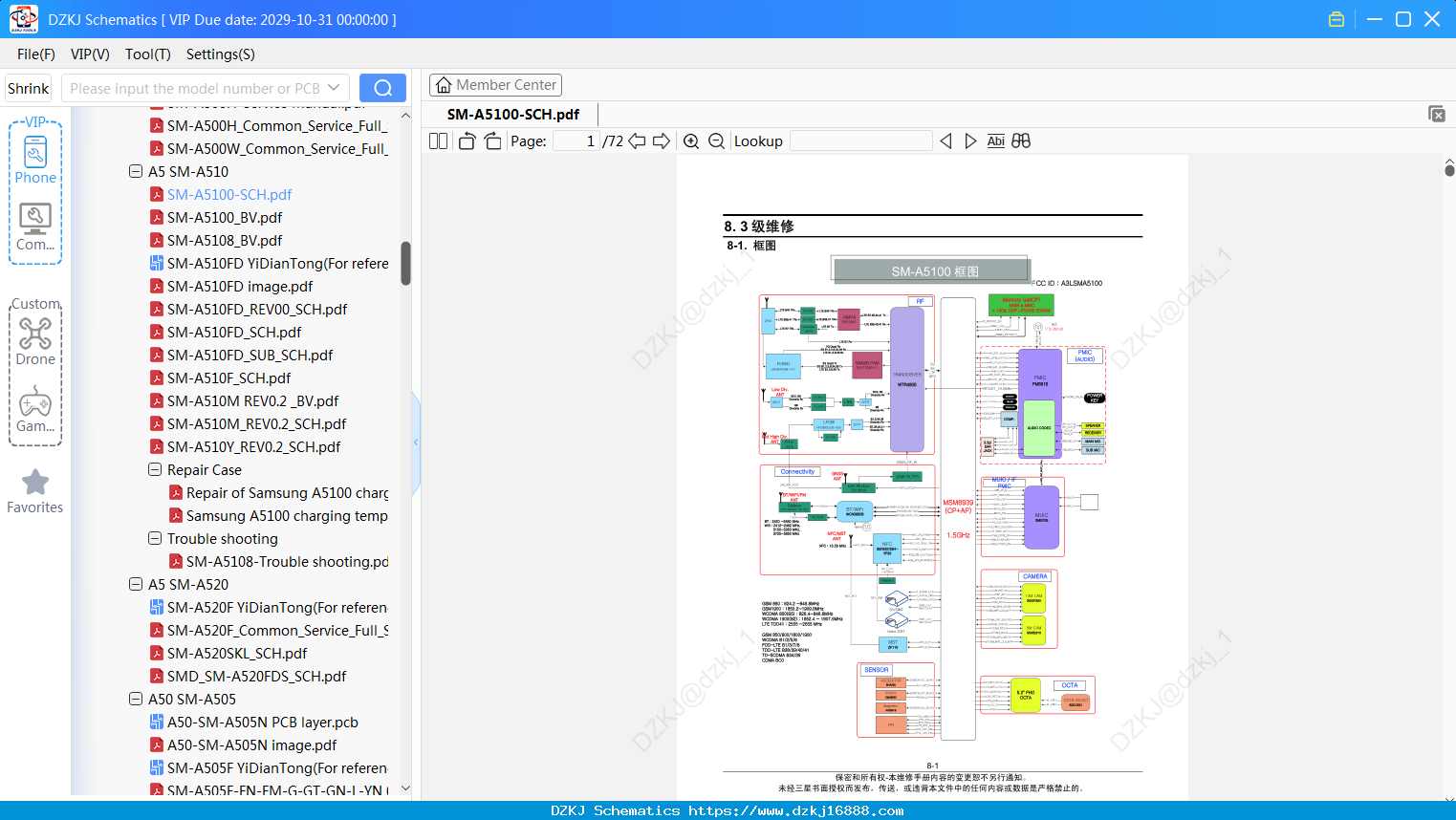Open the Computer category in sidebar
This screenshot has height=820, width=1456.
(x=35, y=227)
